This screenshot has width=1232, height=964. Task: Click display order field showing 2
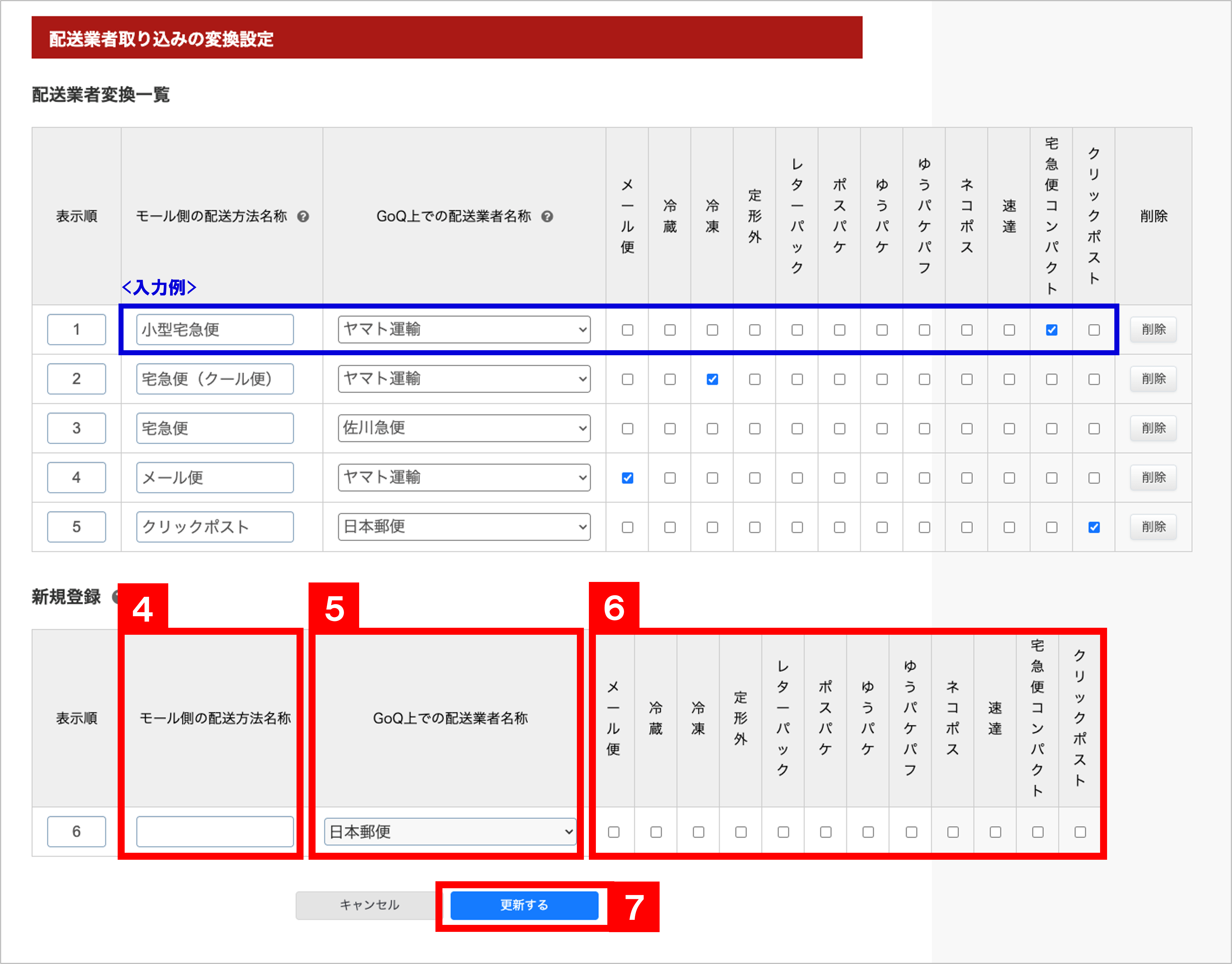pyautogui.click(x=76, y=379)
